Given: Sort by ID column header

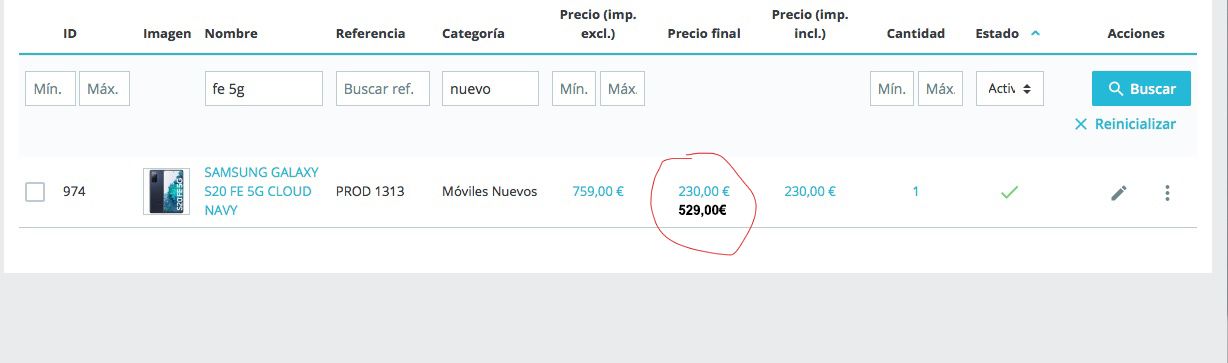Looking at the screenshot, I should [70, 33].
